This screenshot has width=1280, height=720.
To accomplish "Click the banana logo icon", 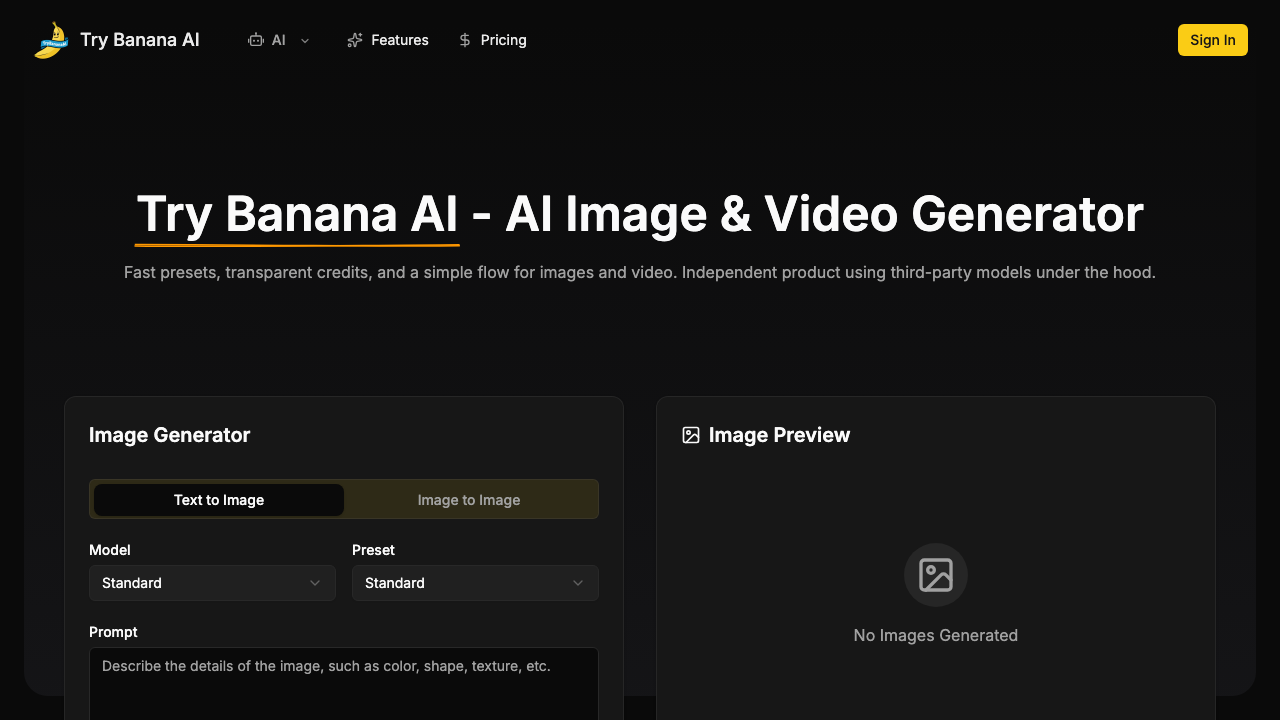I will [x=51, y=40].
